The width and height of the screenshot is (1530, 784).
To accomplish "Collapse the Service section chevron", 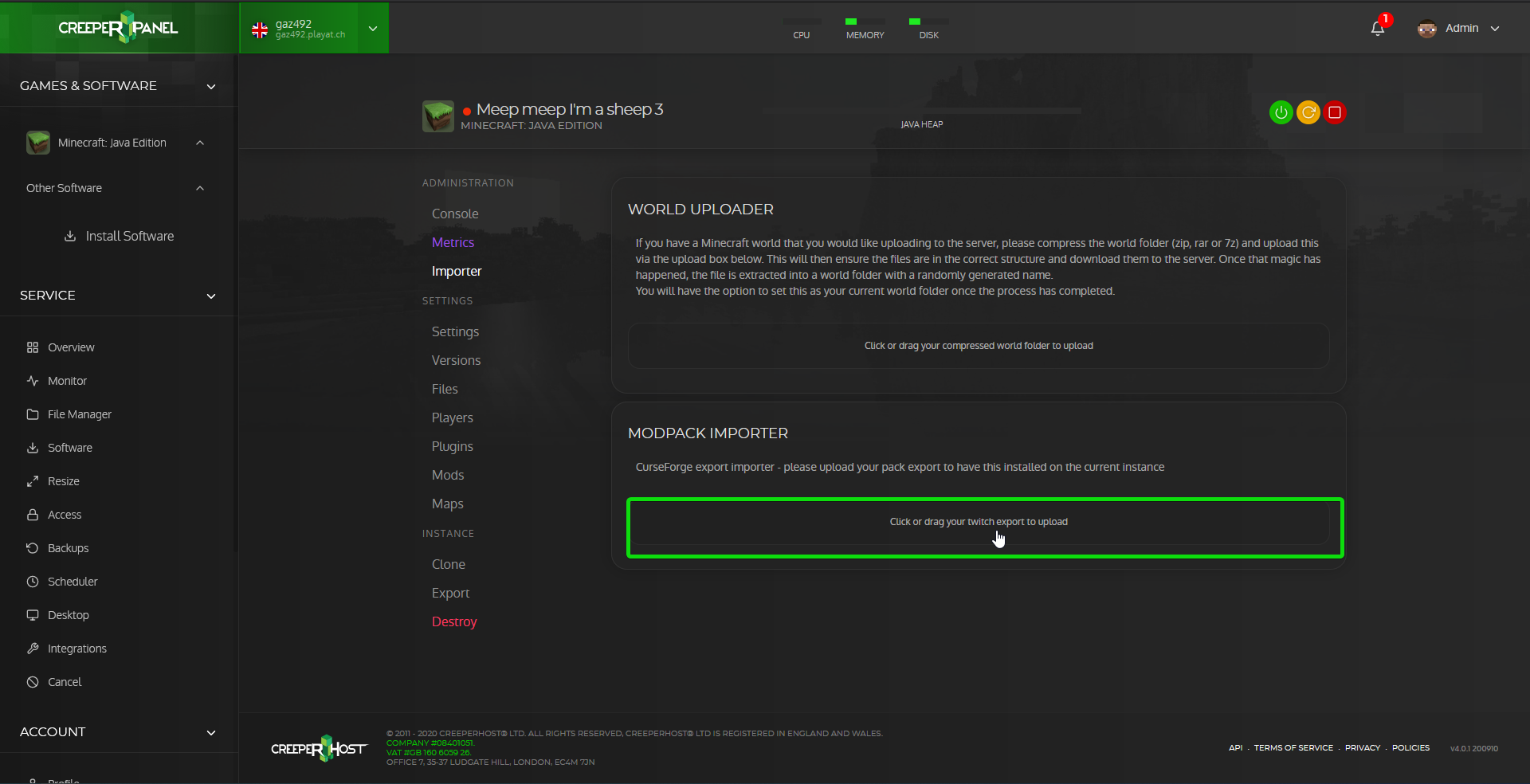I will tap(211, 296).
